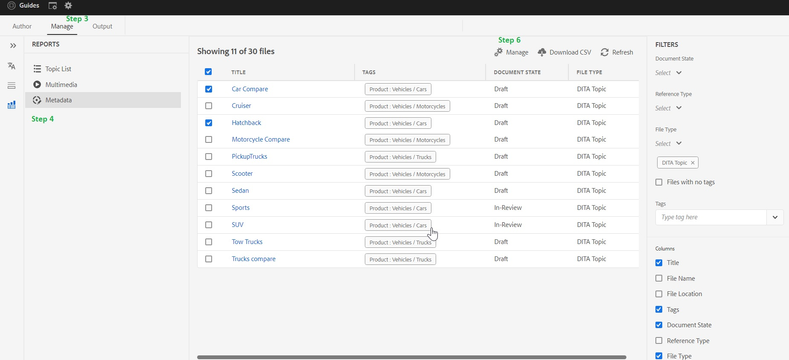
Task: Open the Reference Type filter dropdown
Action: coord(669,108)
